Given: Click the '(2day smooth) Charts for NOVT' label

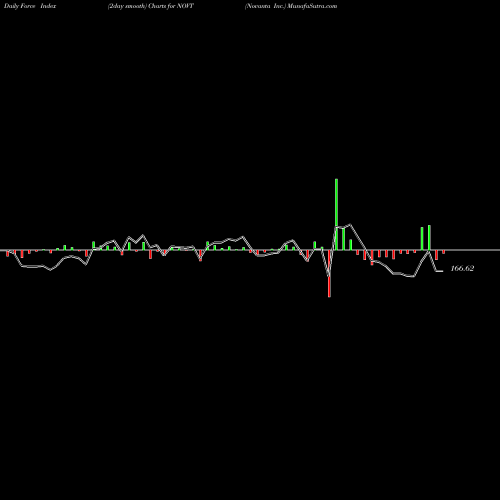Looking at the screenshot, I should pyautogui.click(x=151, y=6).
